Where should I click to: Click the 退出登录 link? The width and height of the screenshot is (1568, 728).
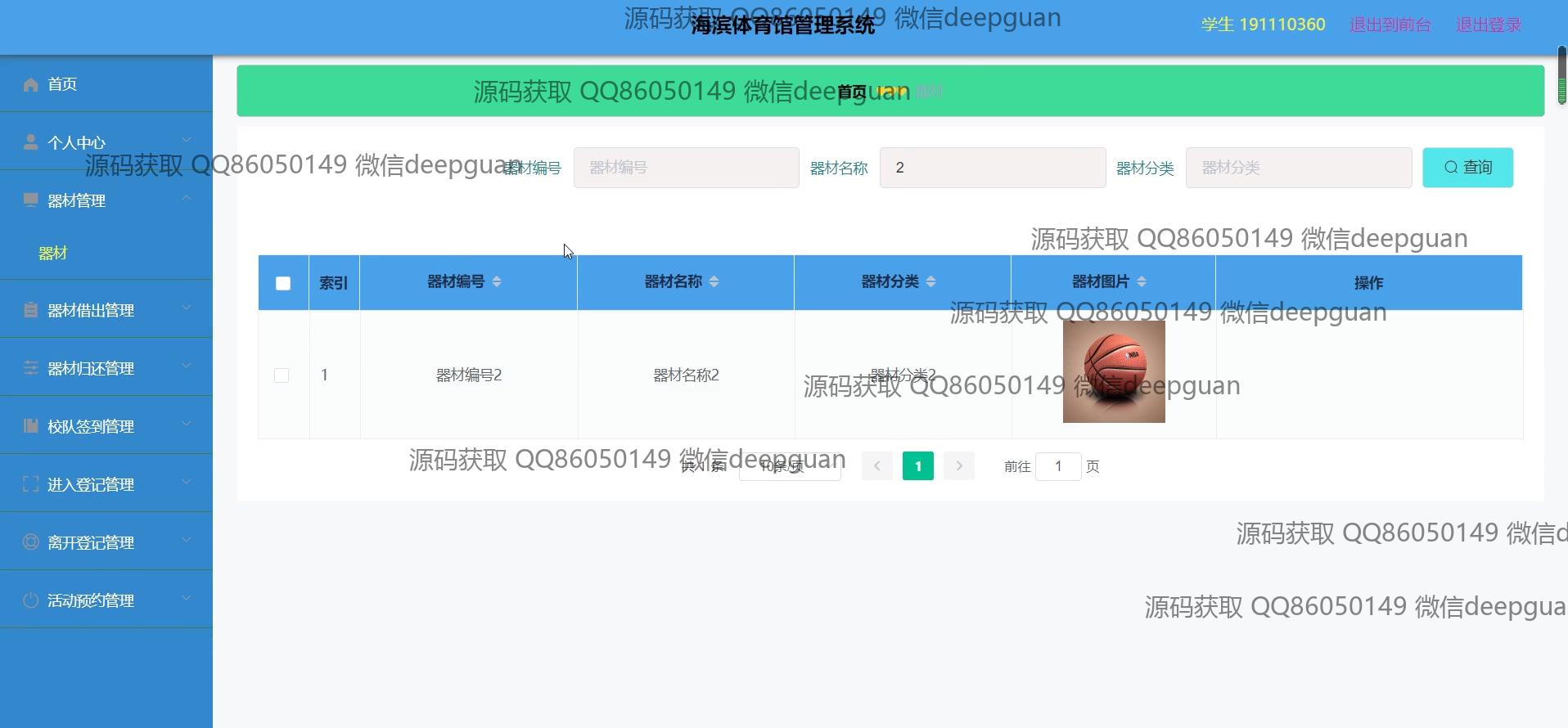pos(1488,25)
